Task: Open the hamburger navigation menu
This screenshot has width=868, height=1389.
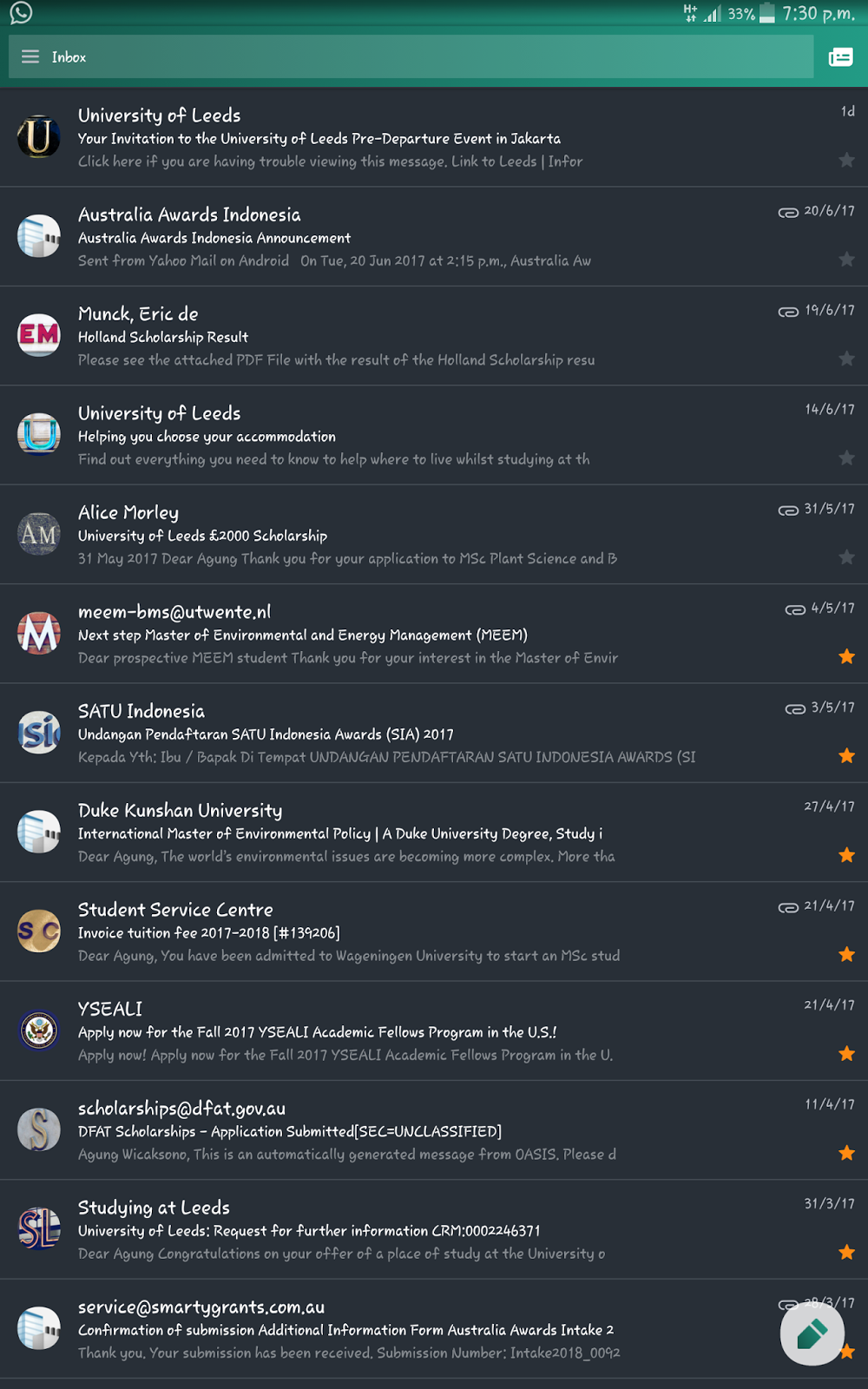Action: pos(30,57)
